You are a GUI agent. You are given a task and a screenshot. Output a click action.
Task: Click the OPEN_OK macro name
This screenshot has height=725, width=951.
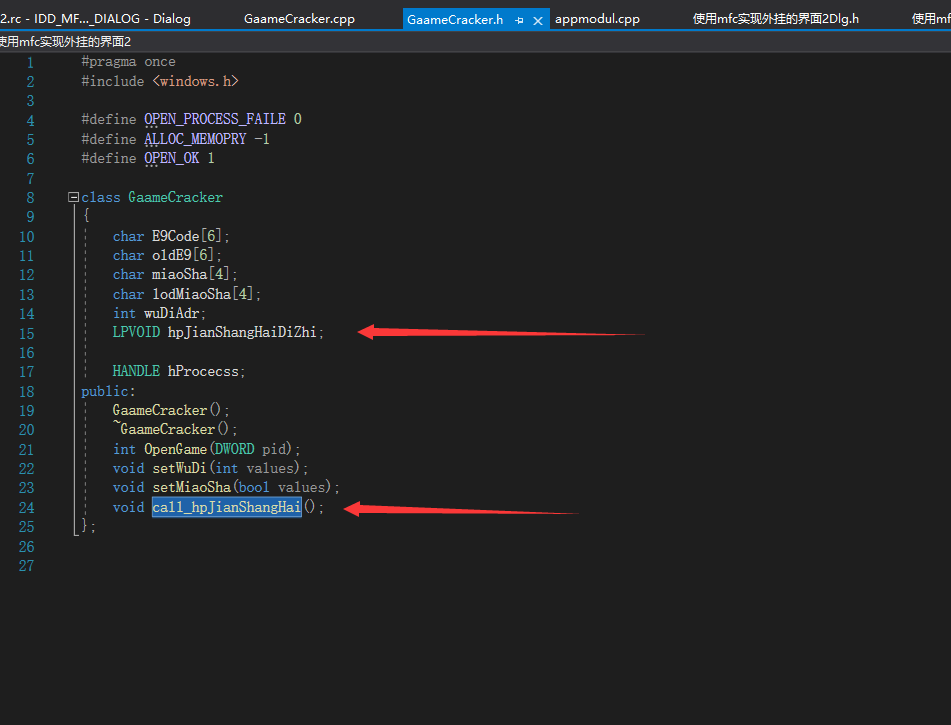tap(172, 158)
